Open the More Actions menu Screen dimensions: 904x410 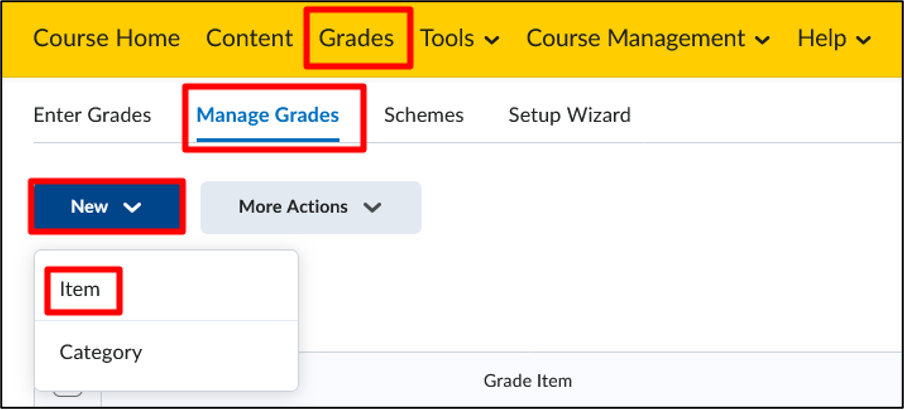pos(311,207)
